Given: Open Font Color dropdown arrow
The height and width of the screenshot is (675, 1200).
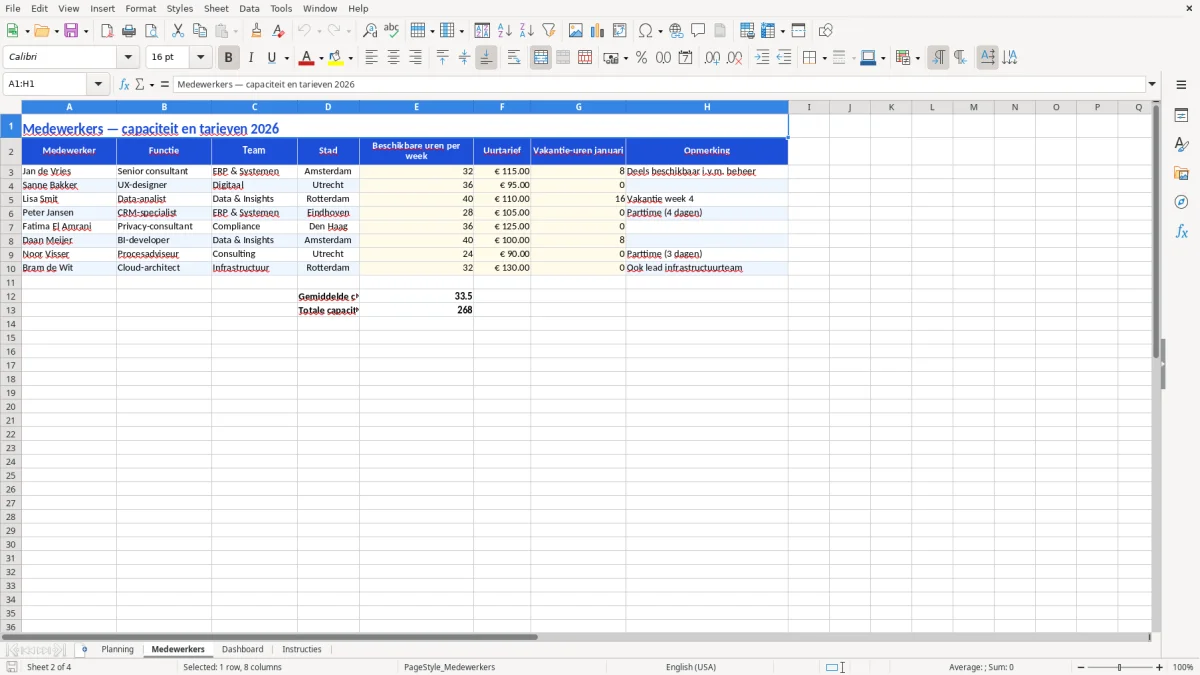Looking at the screenshot, I should [320, 58].
